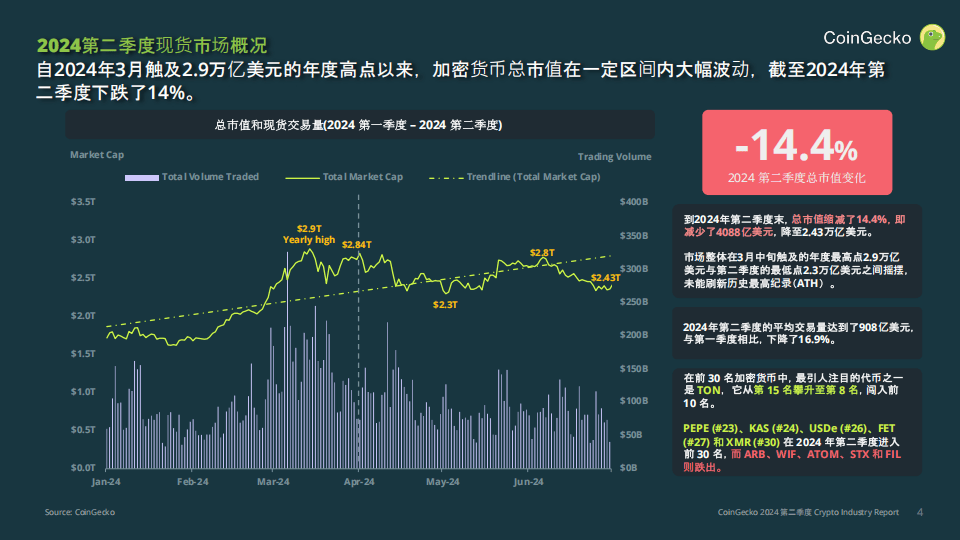
Task: Click the 'Yearly high' annotation
Action: (309, 240)
